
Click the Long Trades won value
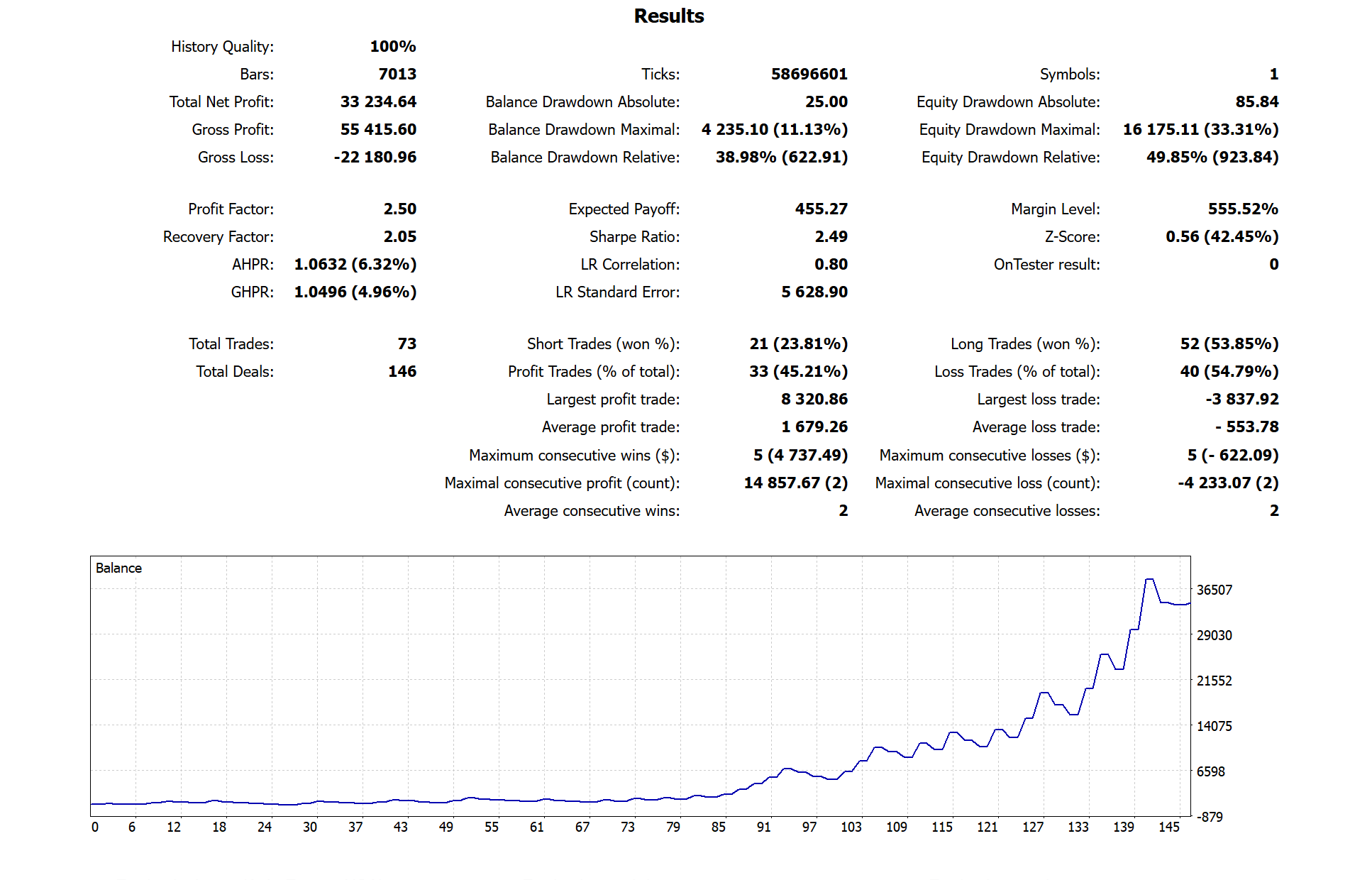point(1229,343)
